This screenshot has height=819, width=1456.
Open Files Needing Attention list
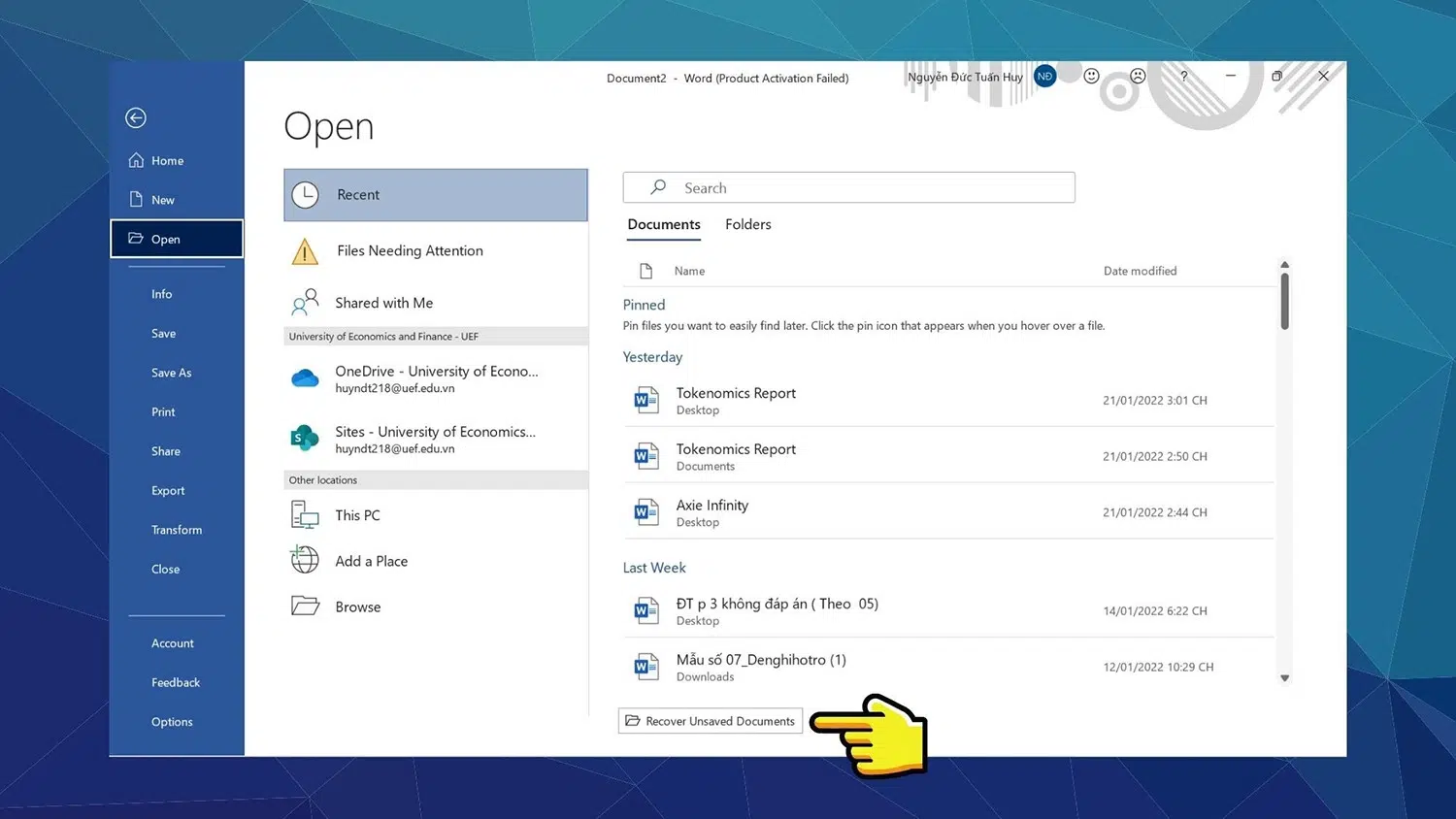pyautogui.click(x=436, y=251)
